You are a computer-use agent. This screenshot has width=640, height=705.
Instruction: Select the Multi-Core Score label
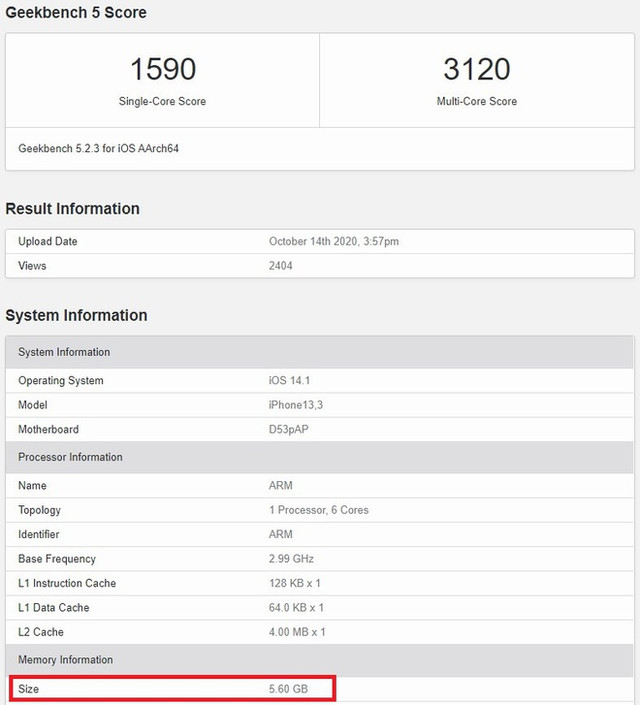coord(477,102)
